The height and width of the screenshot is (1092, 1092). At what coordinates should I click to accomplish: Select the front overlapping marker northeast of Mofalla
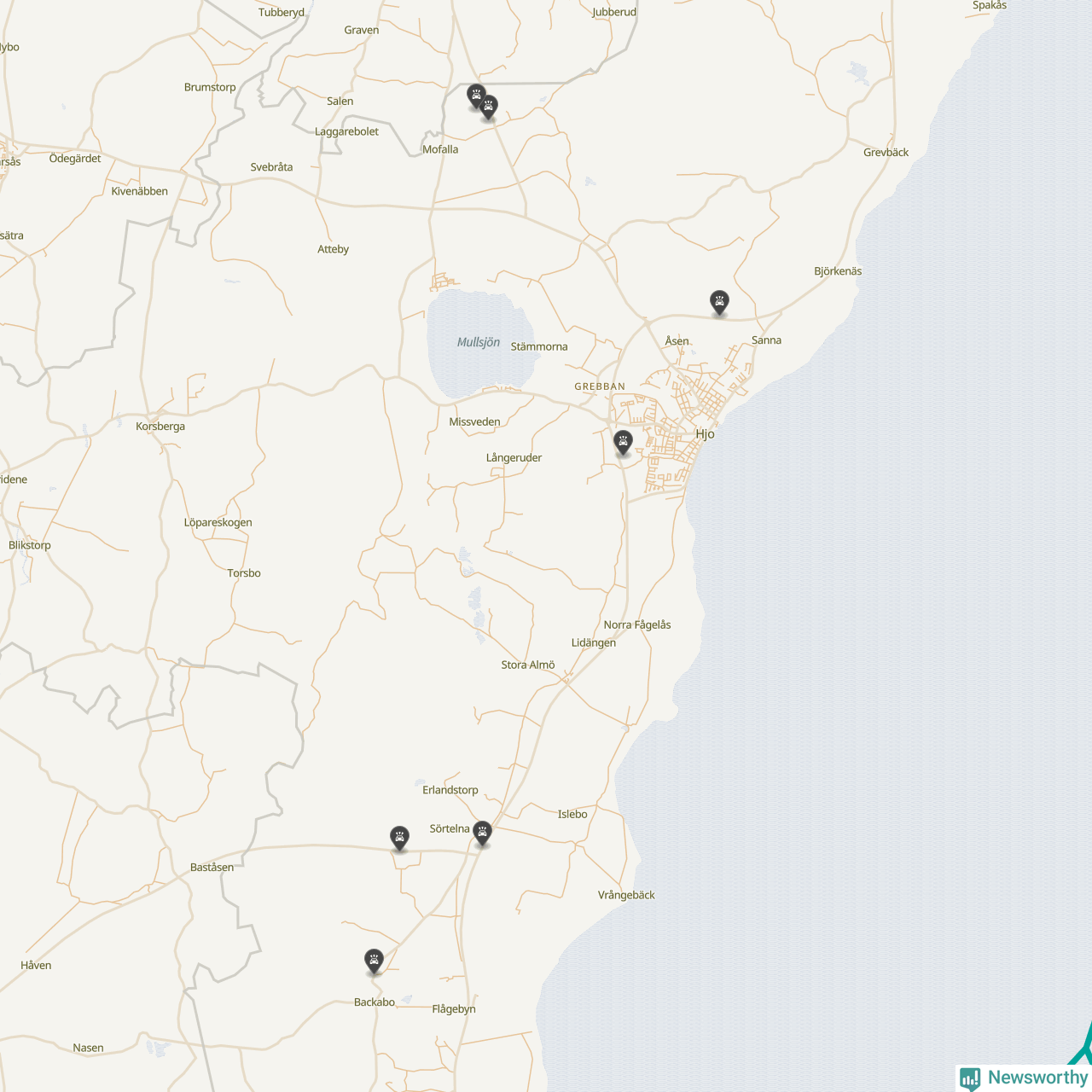(x=489, y=107)
